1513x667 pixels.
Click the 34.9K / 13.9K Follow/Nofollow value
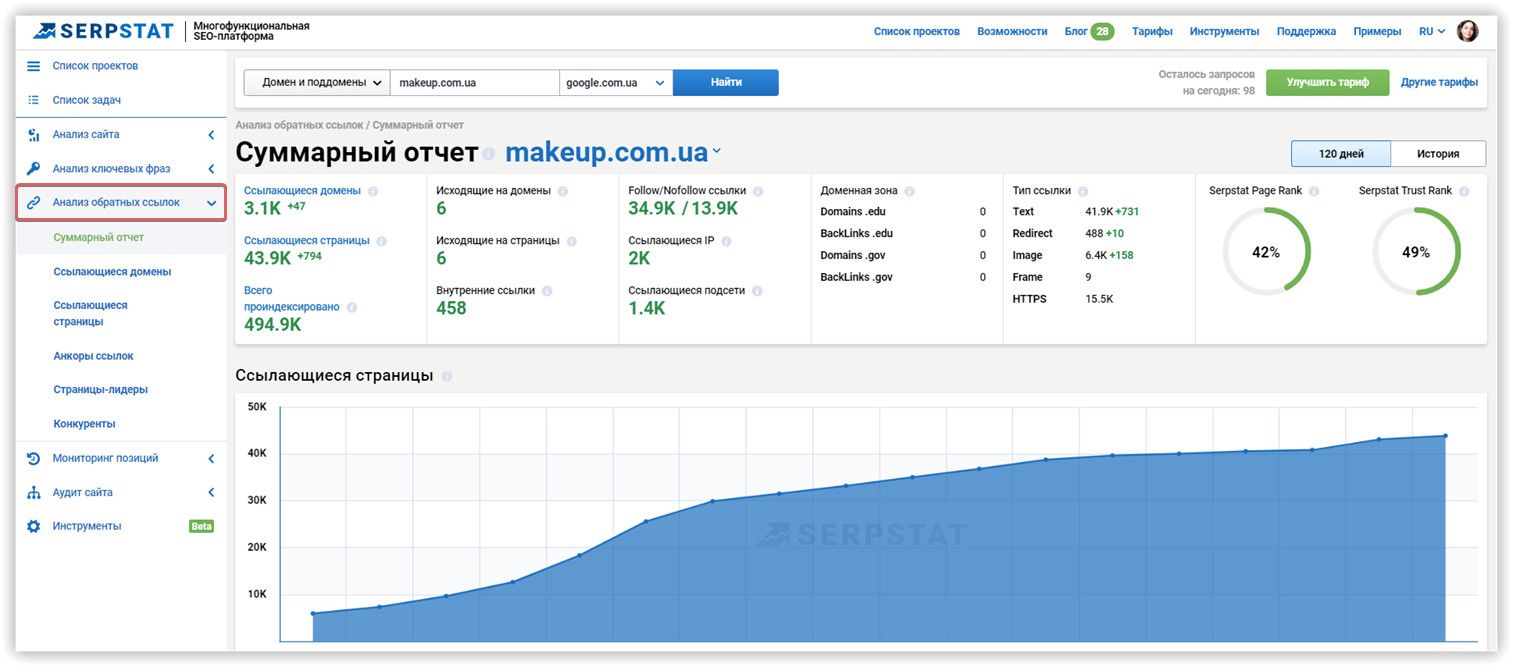pyautogui.click(x=683, y=208)
